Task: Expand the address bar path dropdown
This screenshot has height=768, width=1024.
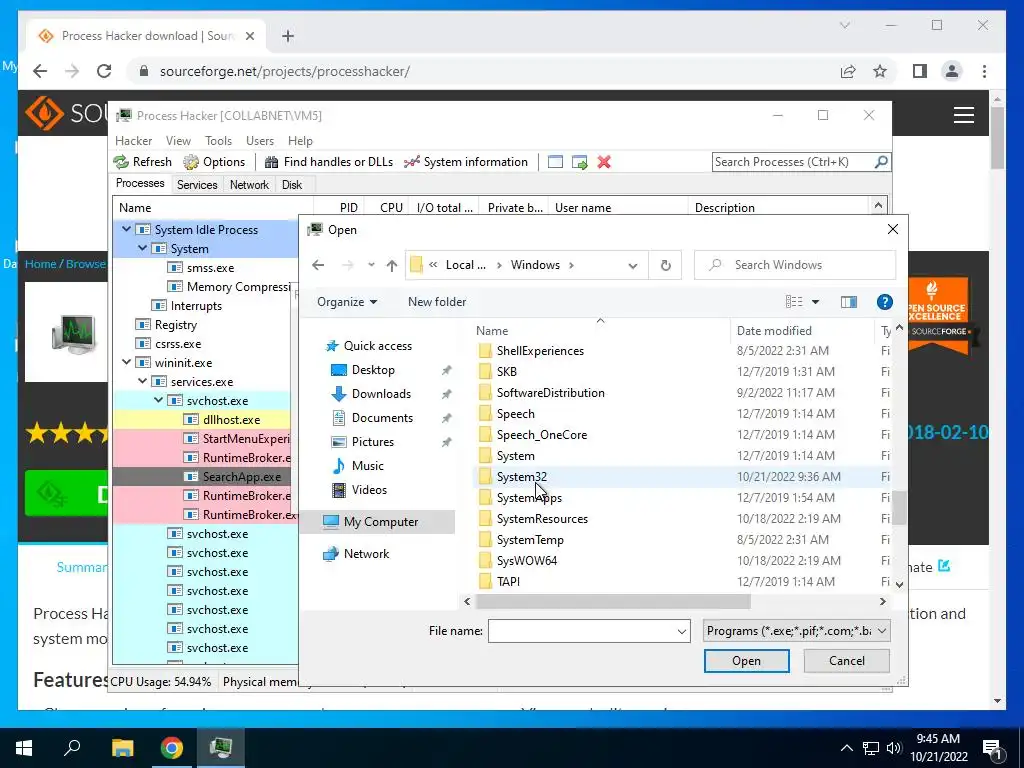Action: (x=633, y=265)
